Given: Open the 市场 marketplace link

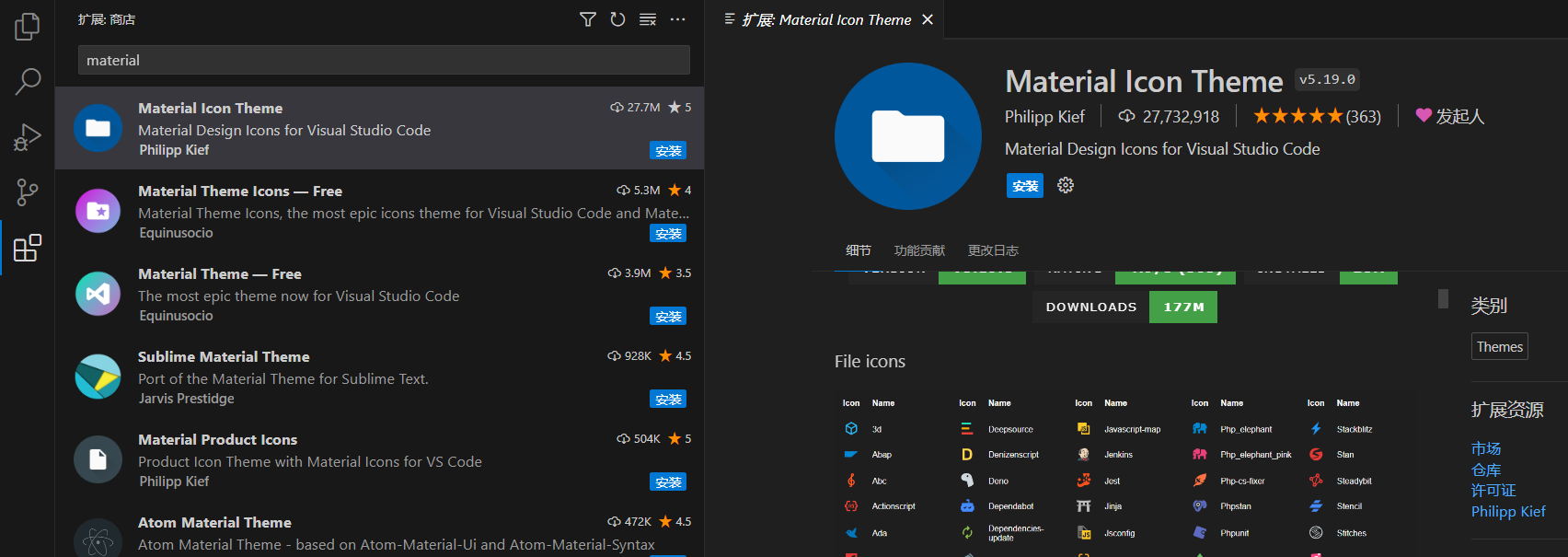Looking at the screenshot, I should pos(1486,448).
